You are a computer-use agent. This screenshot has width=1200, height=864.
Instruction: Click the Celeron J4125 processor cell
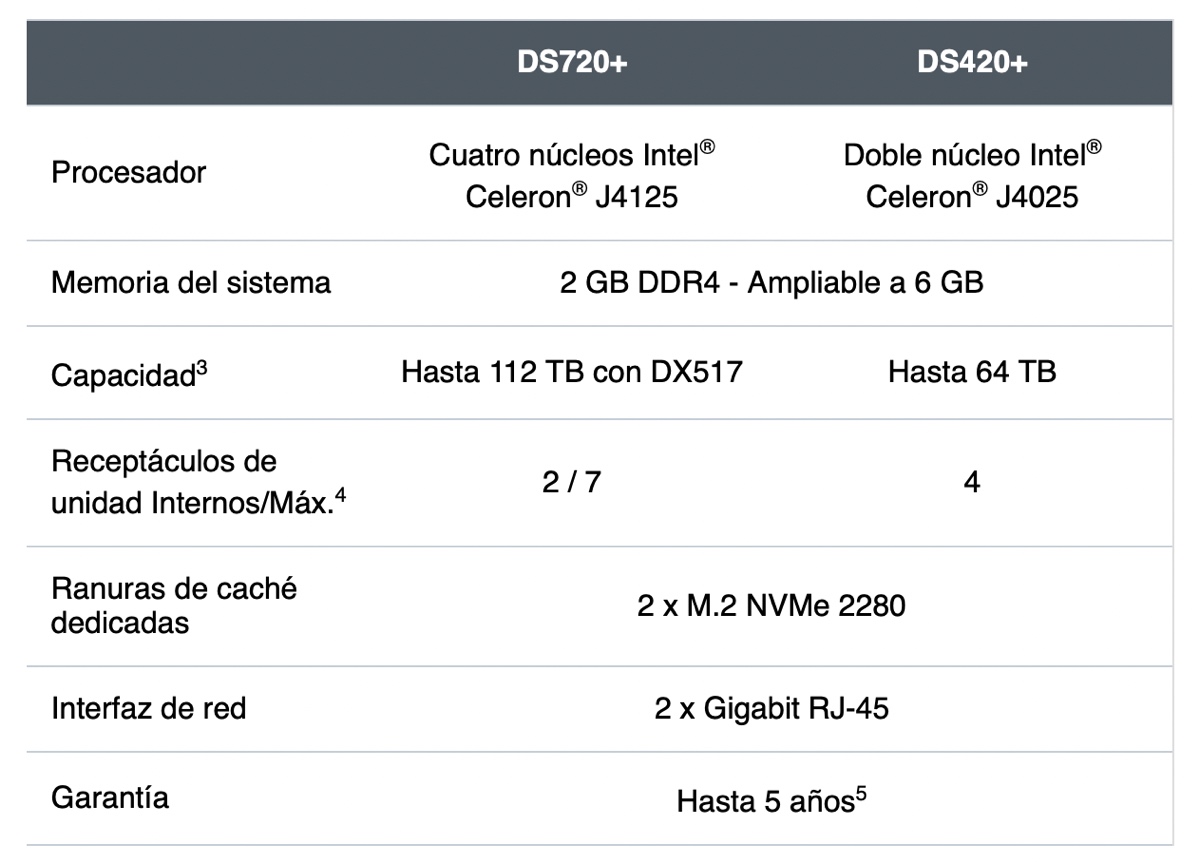(572, 175)
